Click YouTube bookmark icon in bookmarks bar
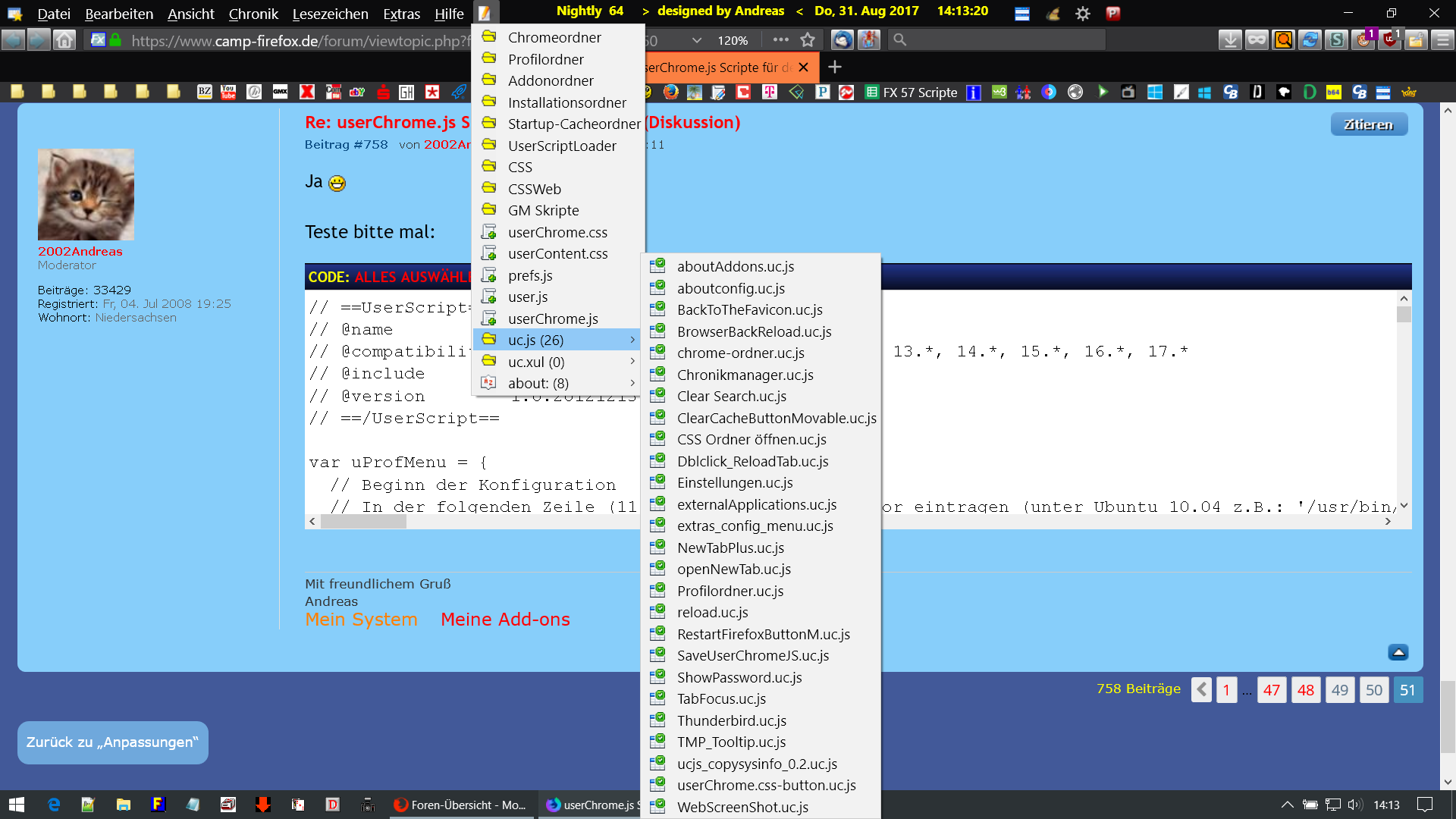This screenshot has width=1456, height=819. click(228, 92)
